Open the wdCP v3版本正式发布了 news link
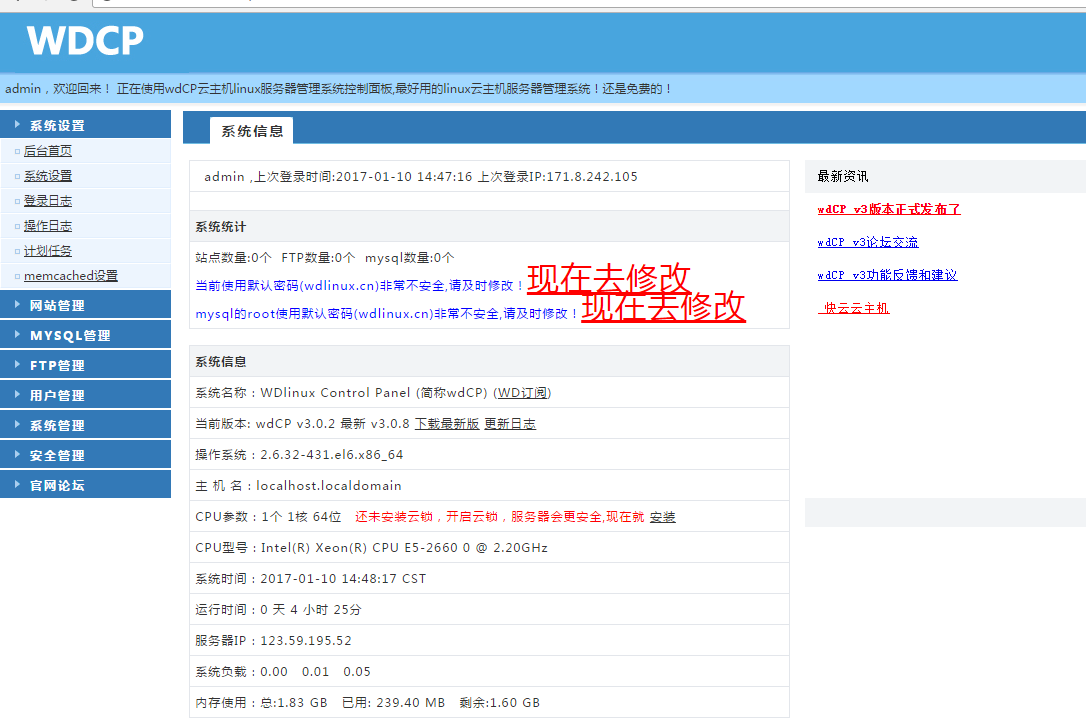Screen dimensions: 1086x718 [x=886, y=210]
